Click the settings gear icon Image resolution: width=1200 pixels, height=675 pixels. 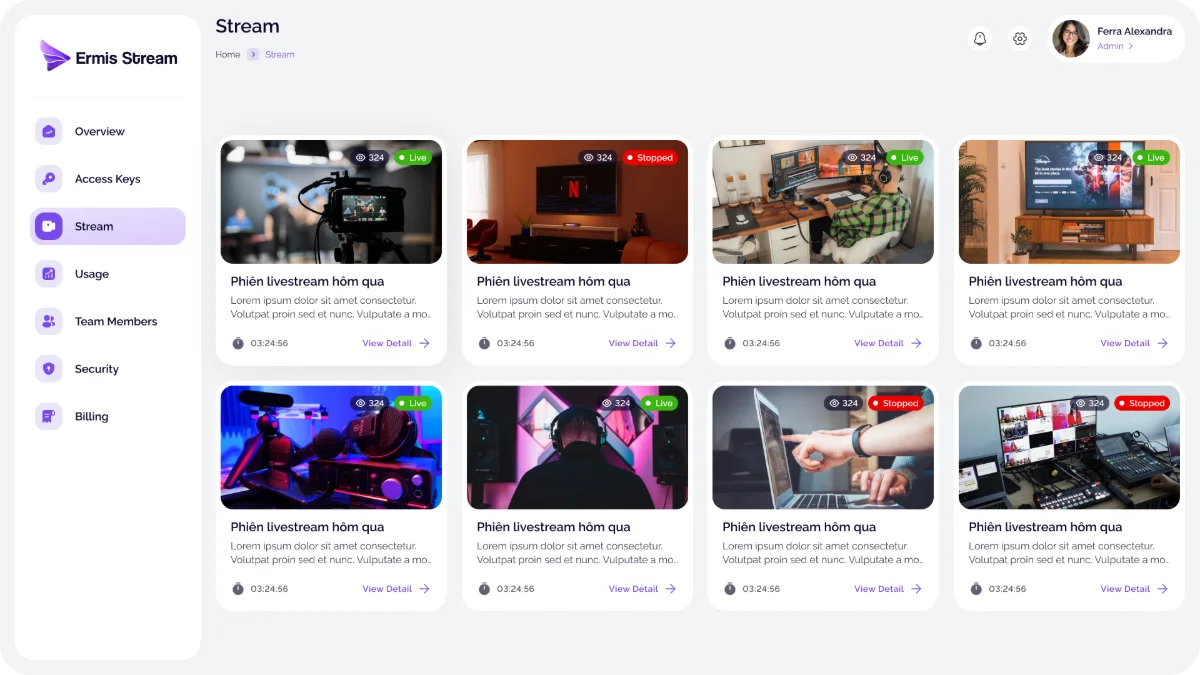1020,37
